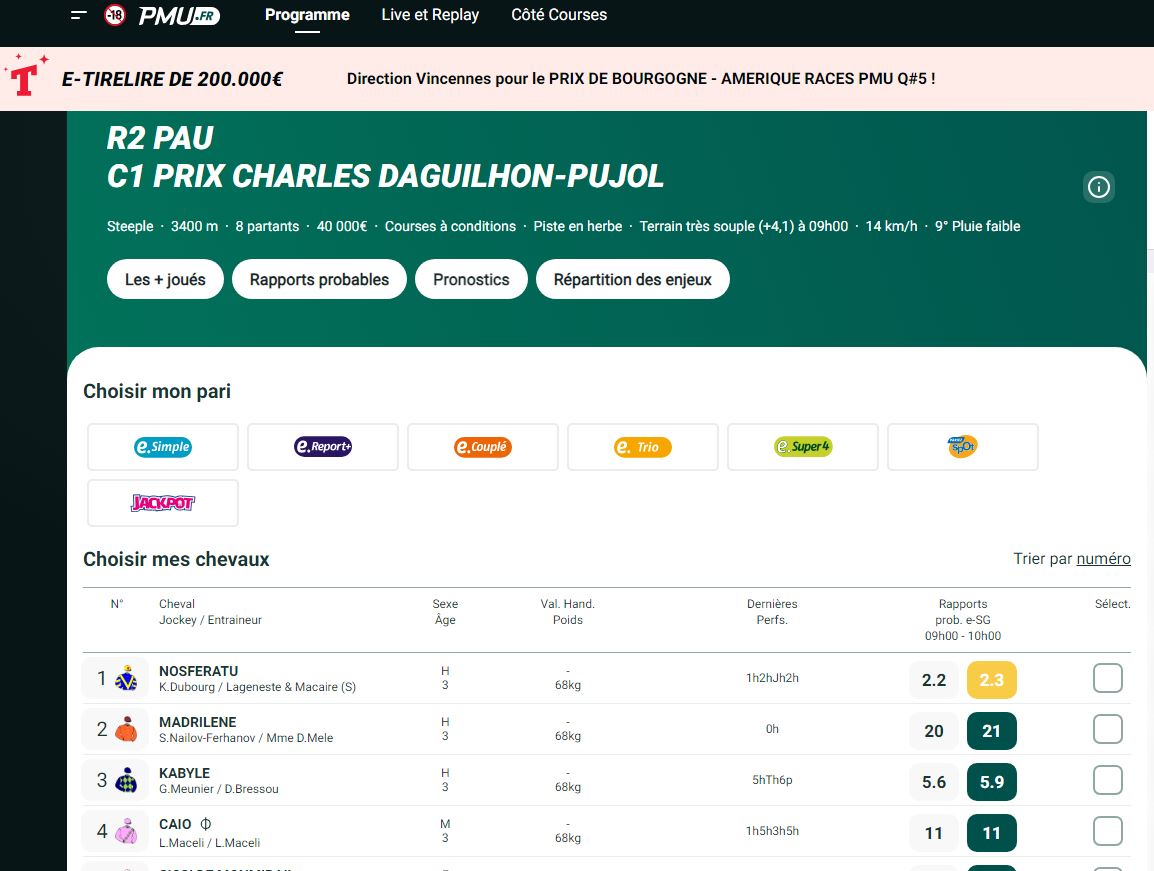The width and height of the screenshot is (1154, 871).
Task: Open Répartition des enjeux
Action: [x=633, y=279]
